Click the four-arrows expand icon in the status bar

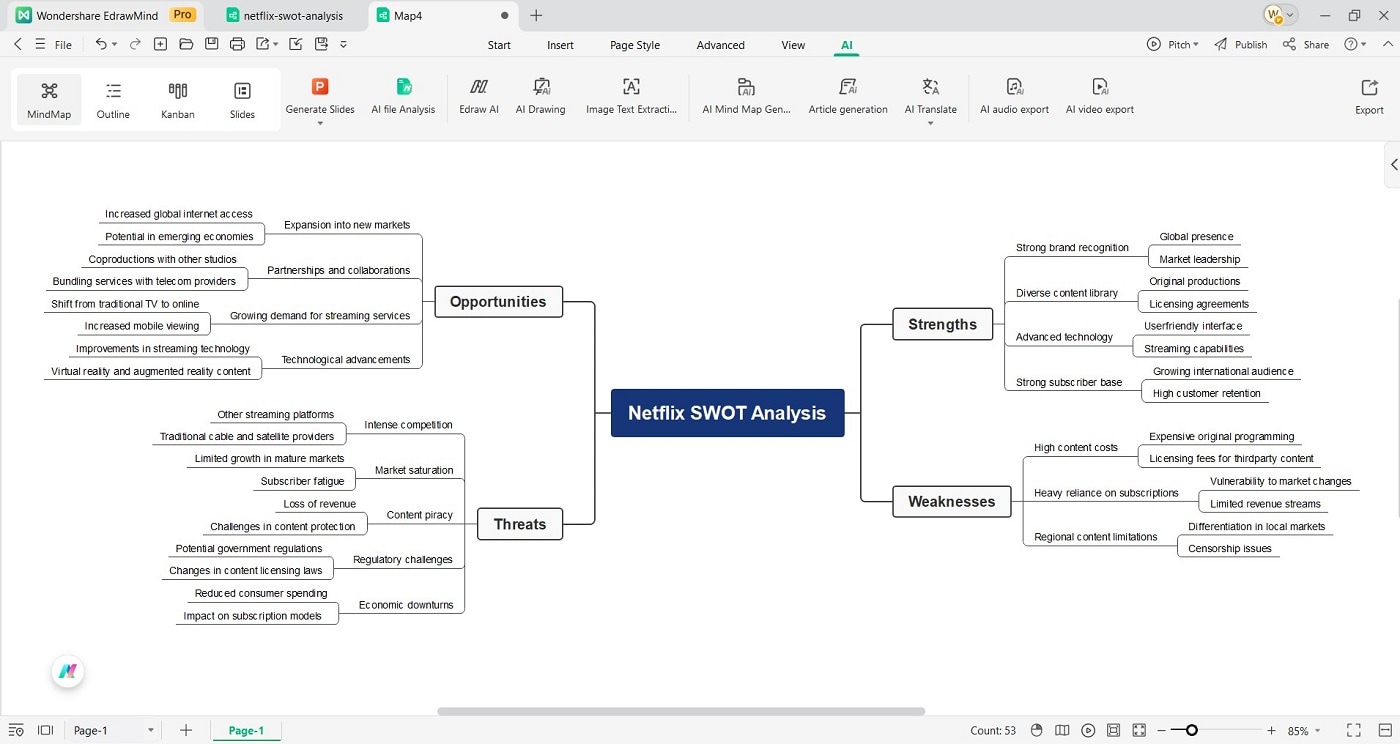tap(1139, 730)
